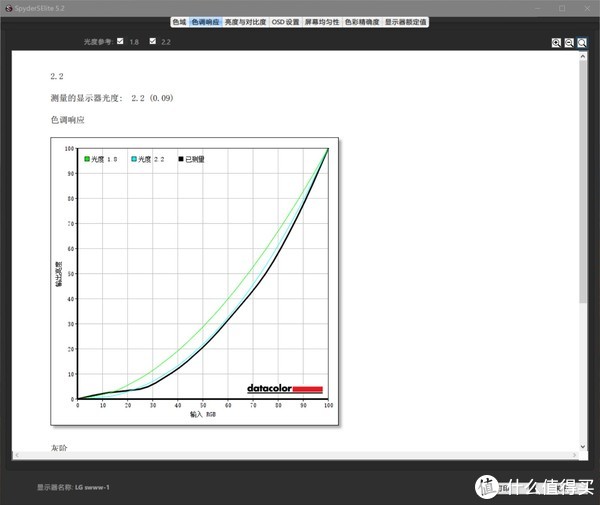The width and height of the screenshot is (600, 505).
Task: Click the green 光度 1.8 legend swatch
Action: [x=87, y=159]
